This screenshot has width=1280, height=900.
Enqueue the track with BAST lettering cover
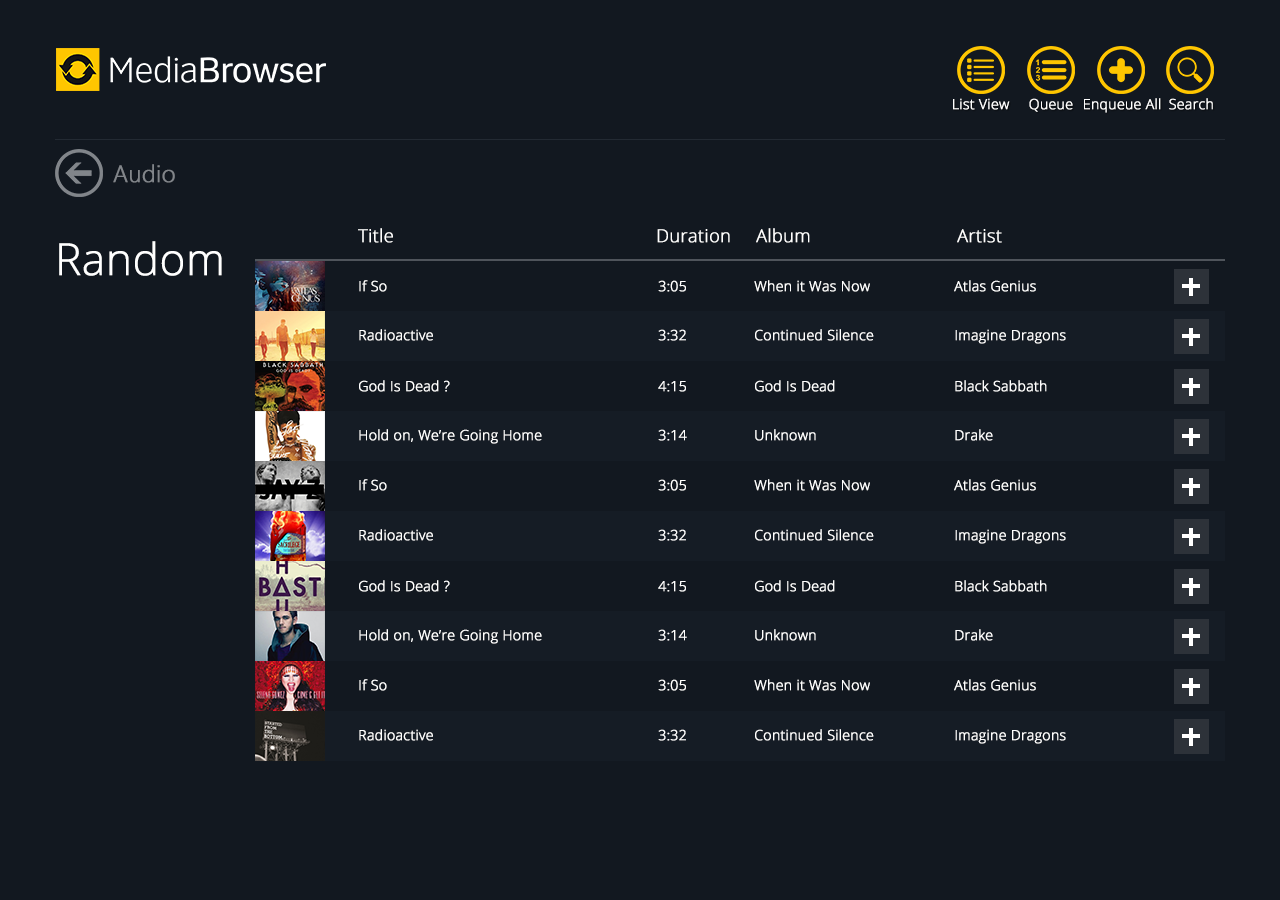1191,586
